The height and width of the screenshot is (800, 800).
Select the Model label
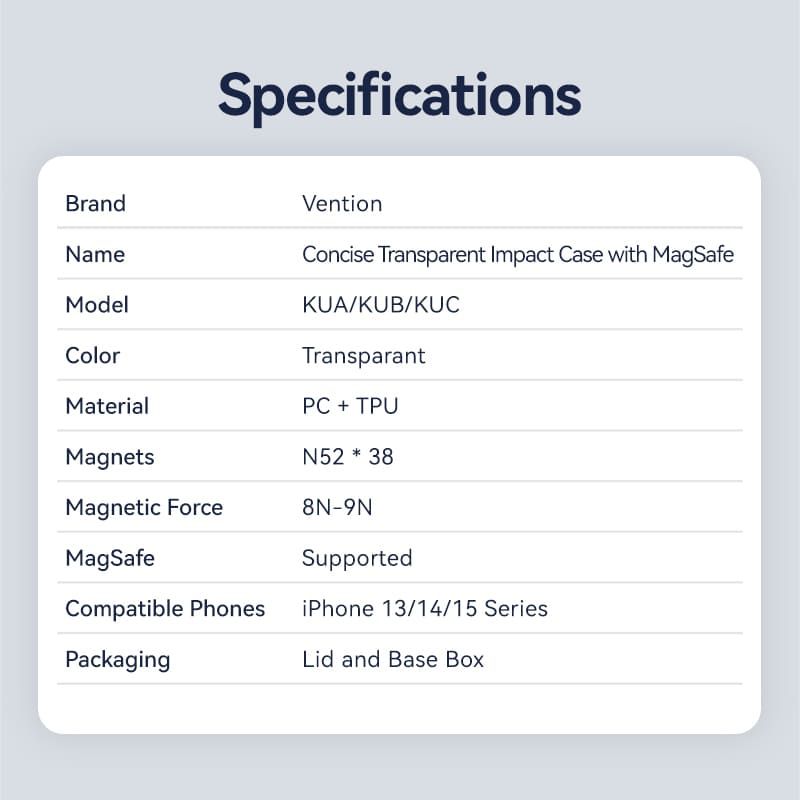click(97, 305)
